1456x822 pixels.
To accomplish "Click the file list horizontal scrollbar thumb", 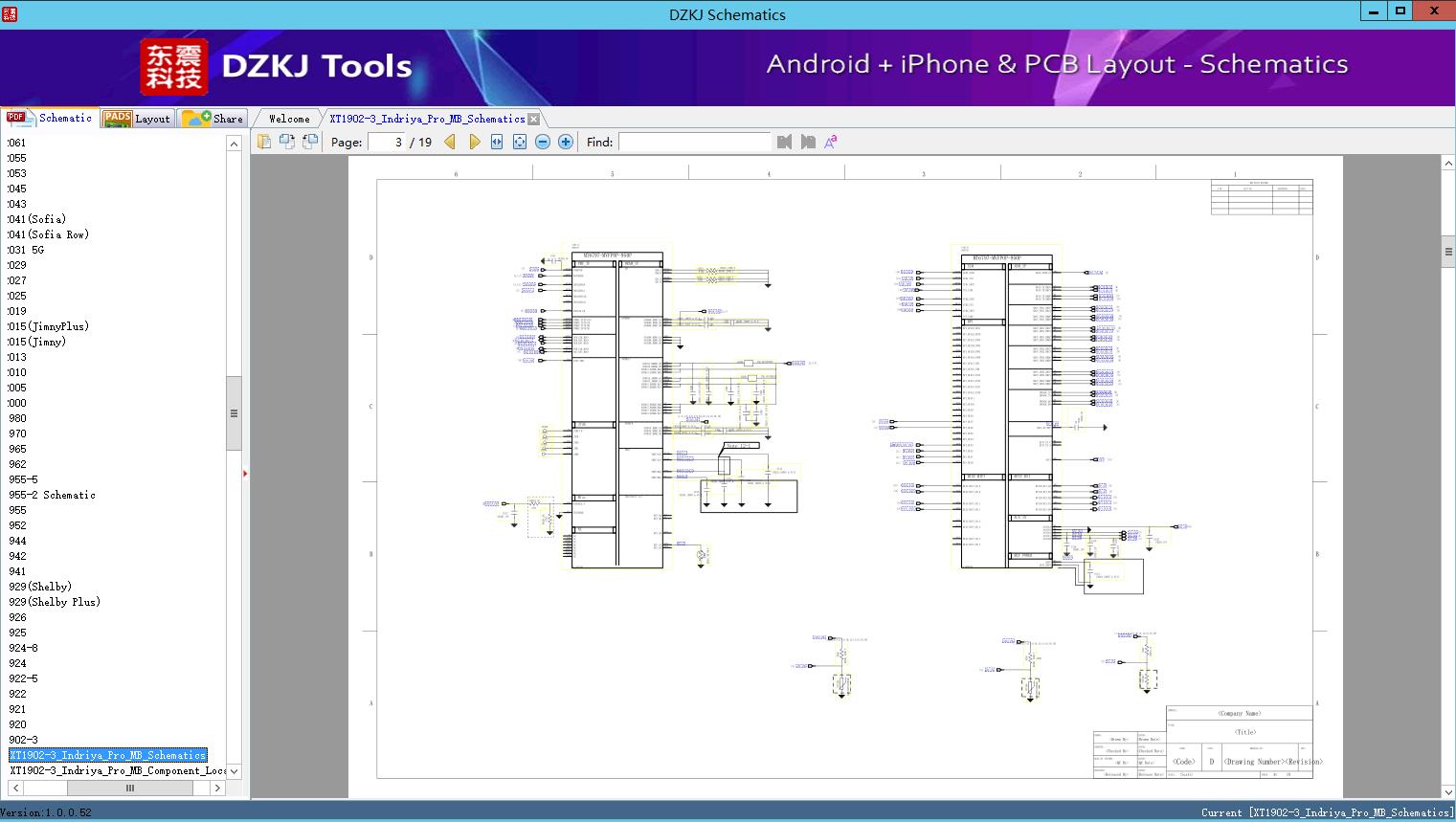I will pyautogui.click(x=130, y=788).
